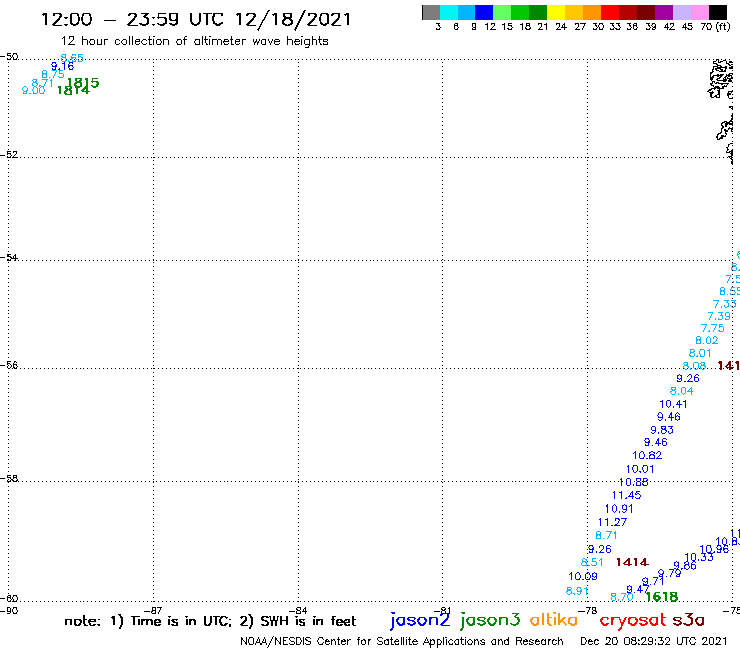Viewport: 740px width, 650px height.
Task: Click the subtitle '12 hour collection of altimeter wave heights'
Action: tap(194, 41)
